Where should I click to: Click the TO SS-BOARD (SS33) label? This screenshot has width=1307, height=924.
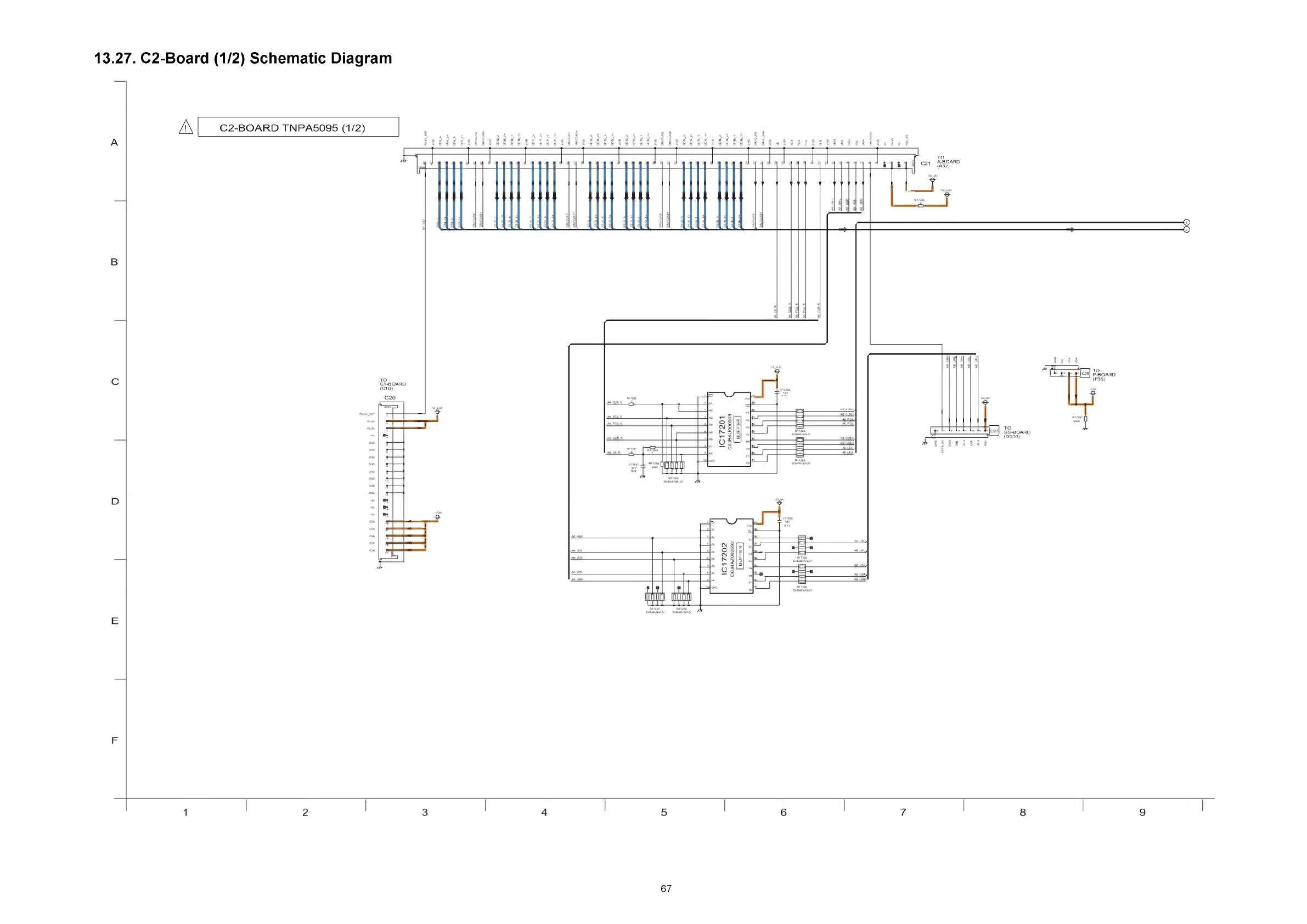[1017, 432]
